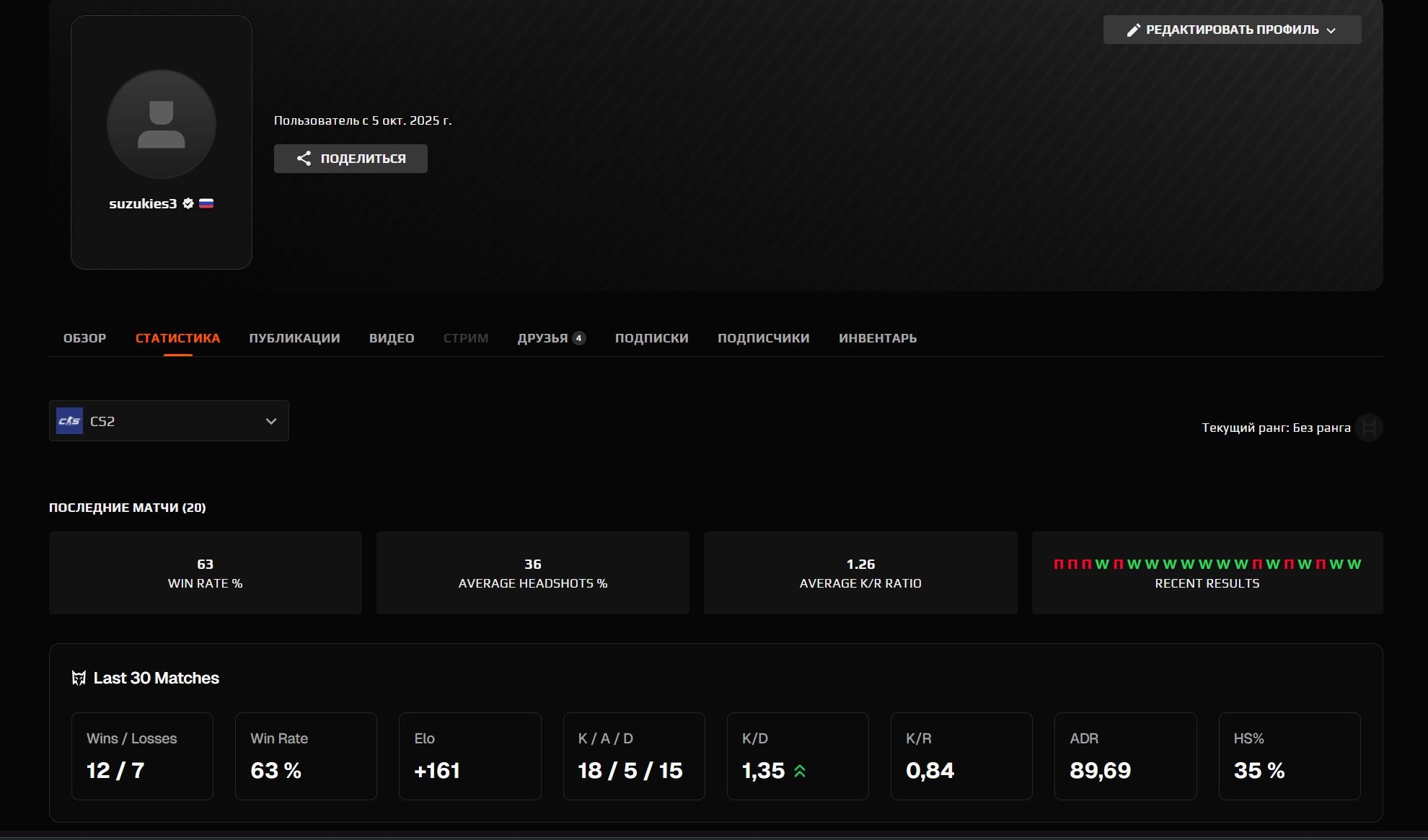Open the Инвентарь tab
1428x840 pixels.
pos(877,338)
